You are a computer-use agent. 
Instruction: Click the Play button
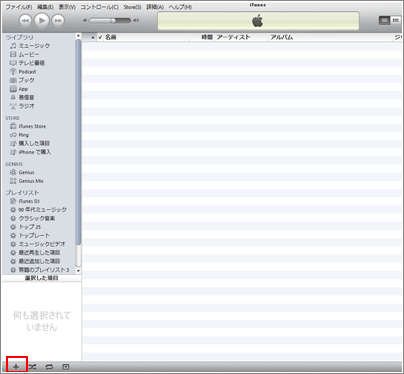point(42,21)
